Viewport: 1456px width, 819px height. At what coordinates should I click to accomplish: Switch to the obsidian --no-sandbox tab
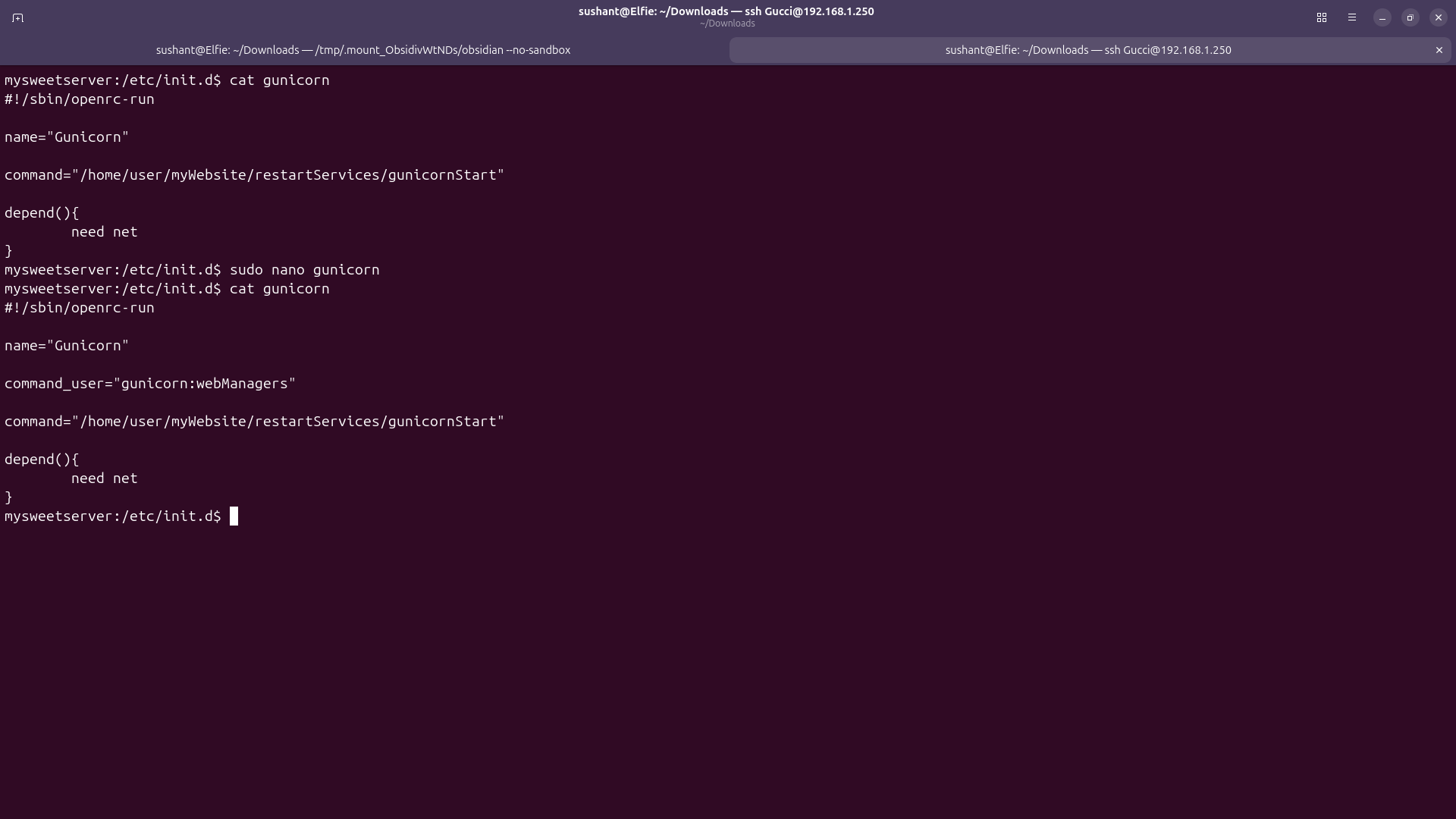click(x=363, y=50)
